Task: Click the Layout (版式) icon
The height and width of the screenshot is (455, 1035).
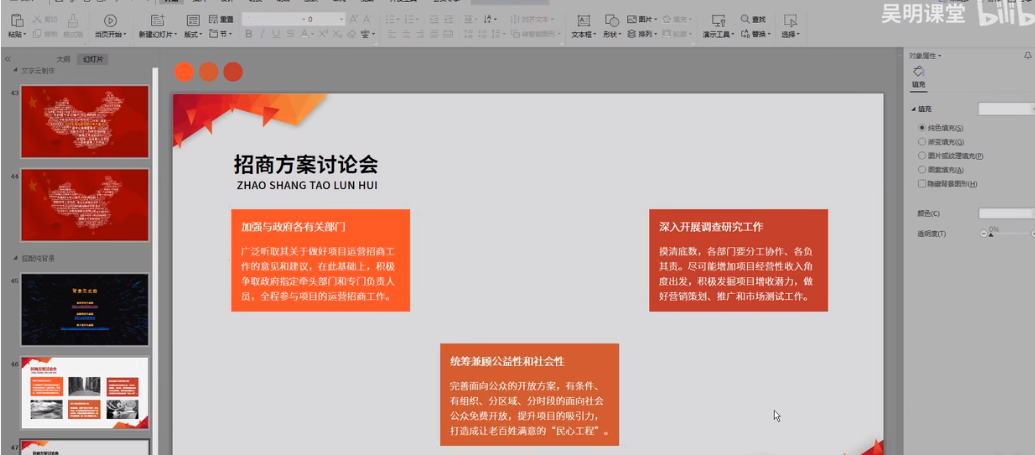Action: [193, 20]
